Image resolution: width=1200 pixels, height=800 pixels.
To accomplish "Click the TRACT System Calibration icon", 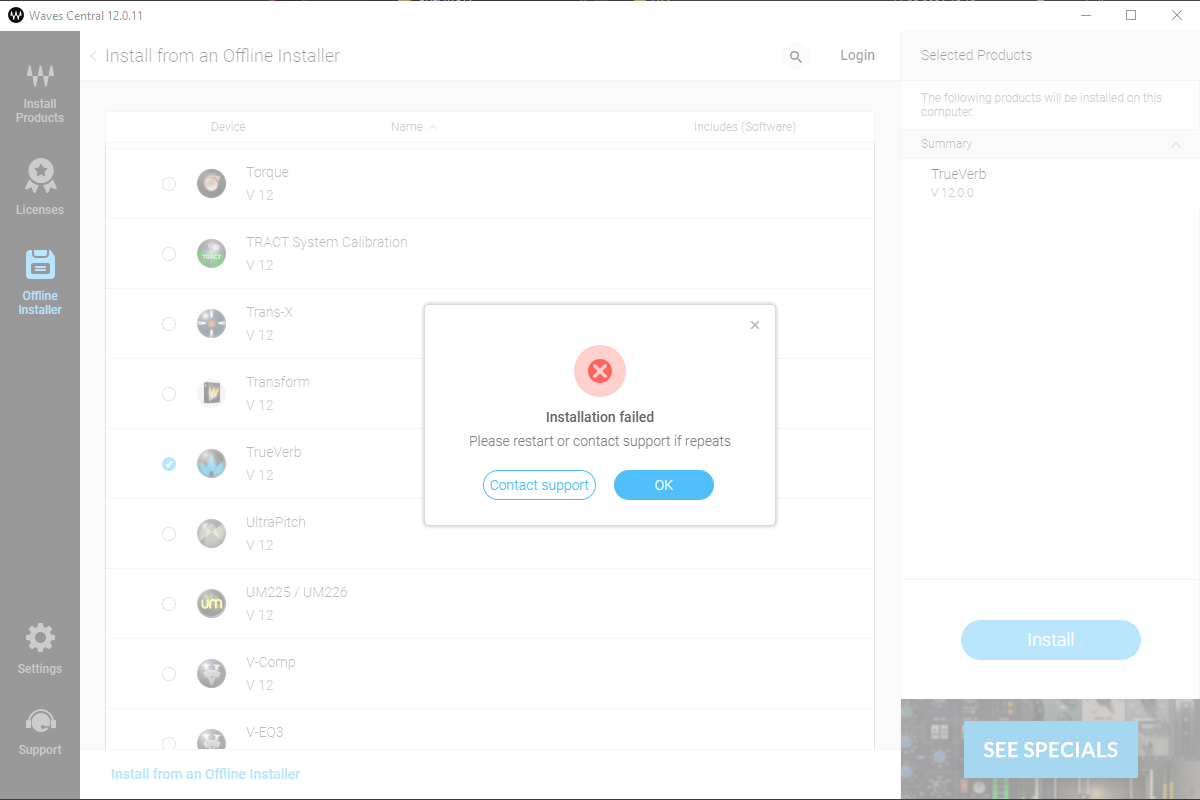I will tap(211, 253).
